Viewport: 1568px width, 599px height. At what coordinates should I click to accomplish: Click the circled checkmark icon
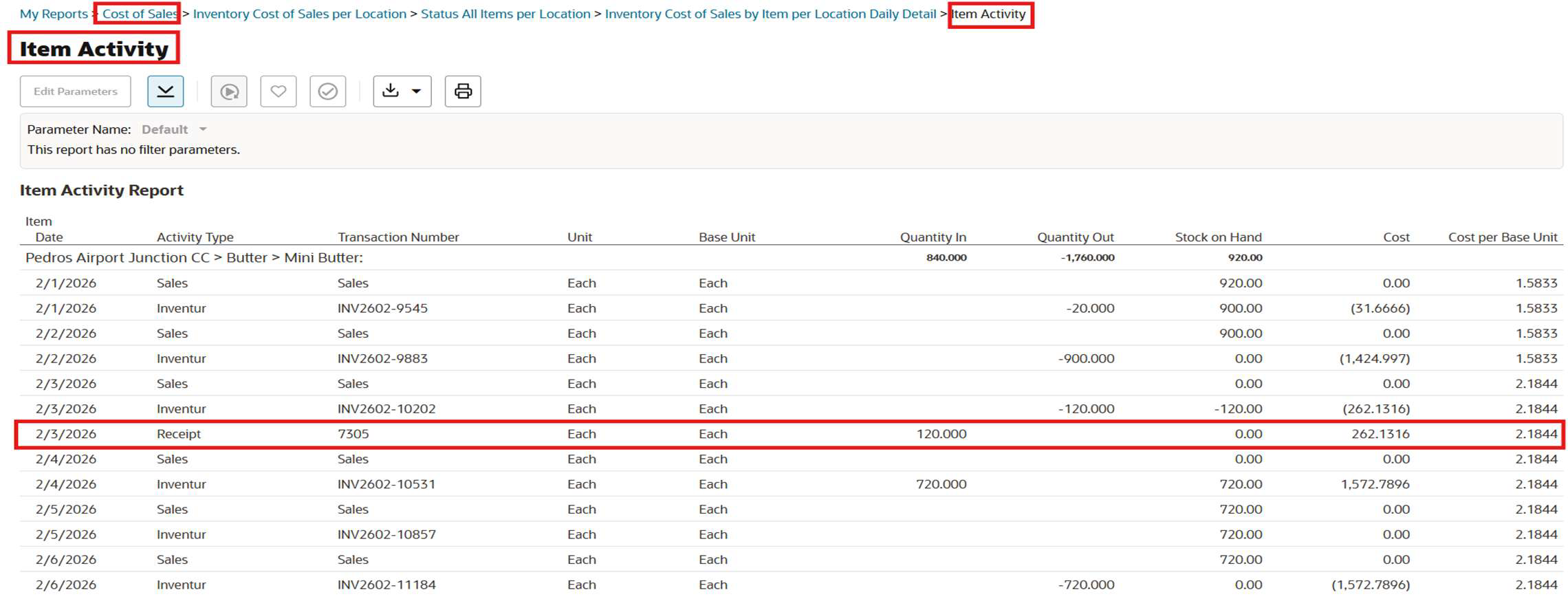(x=328, y=91)
